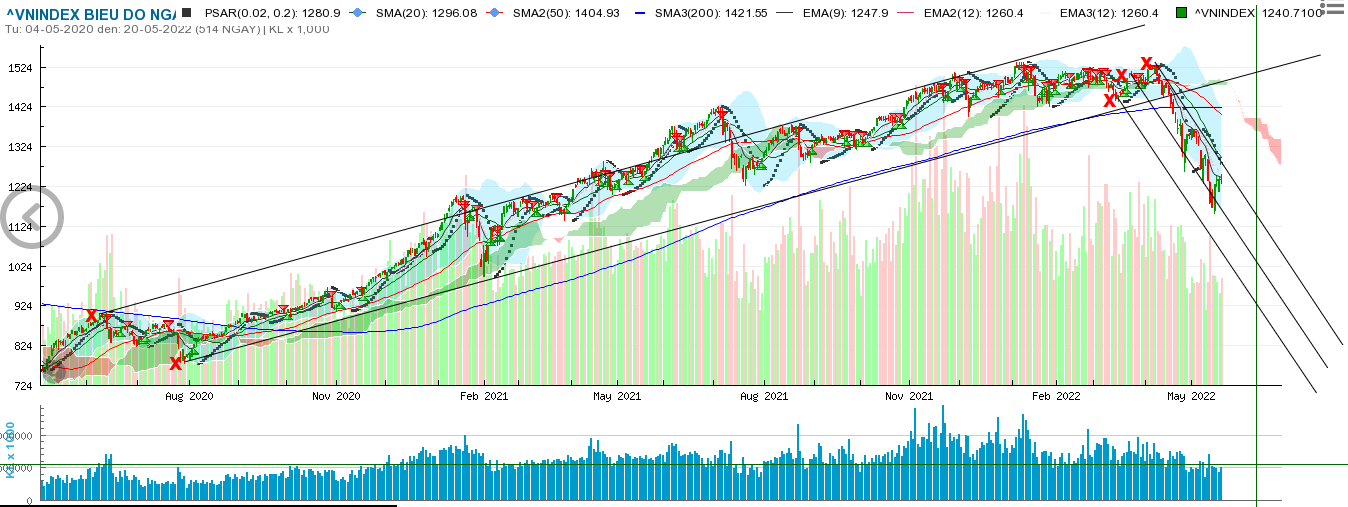The height and width of the screenshot is (507, 1348).
Task: Toggle EMA2(12) red line legend entry
Action: pos(962,12)
